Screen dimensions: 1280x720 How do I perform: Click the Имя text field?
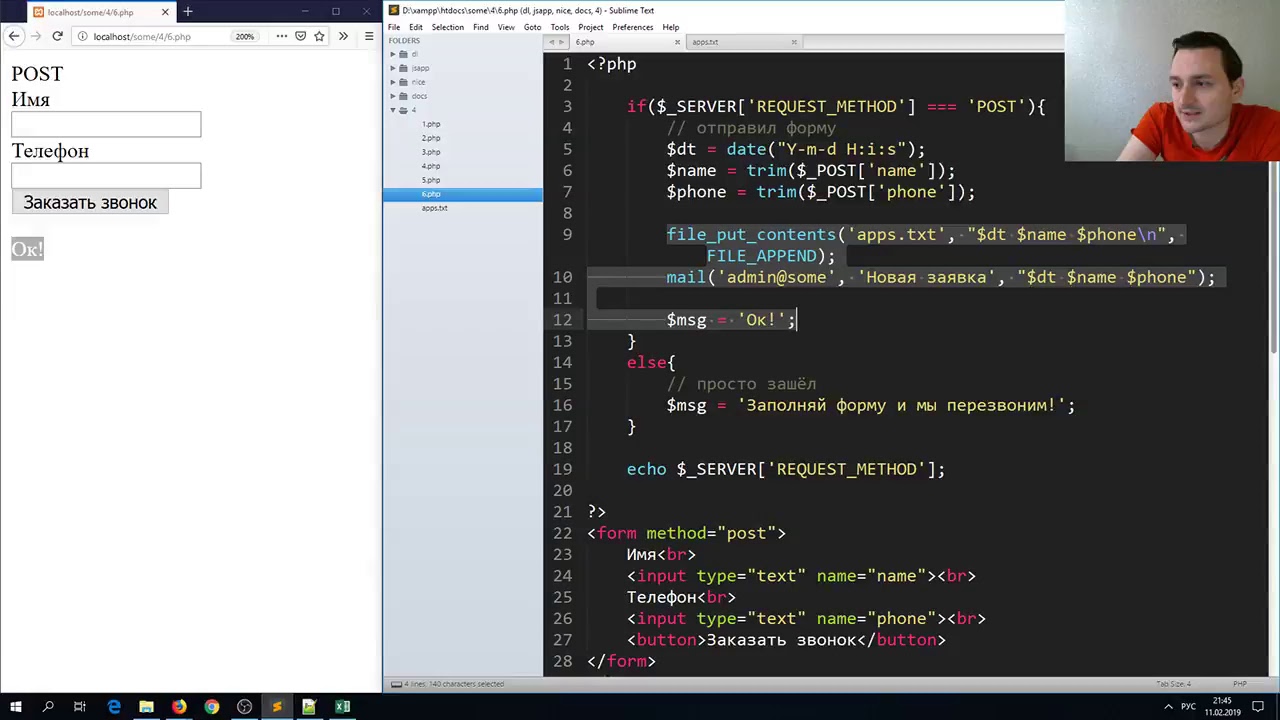click(x=106, y=124)
